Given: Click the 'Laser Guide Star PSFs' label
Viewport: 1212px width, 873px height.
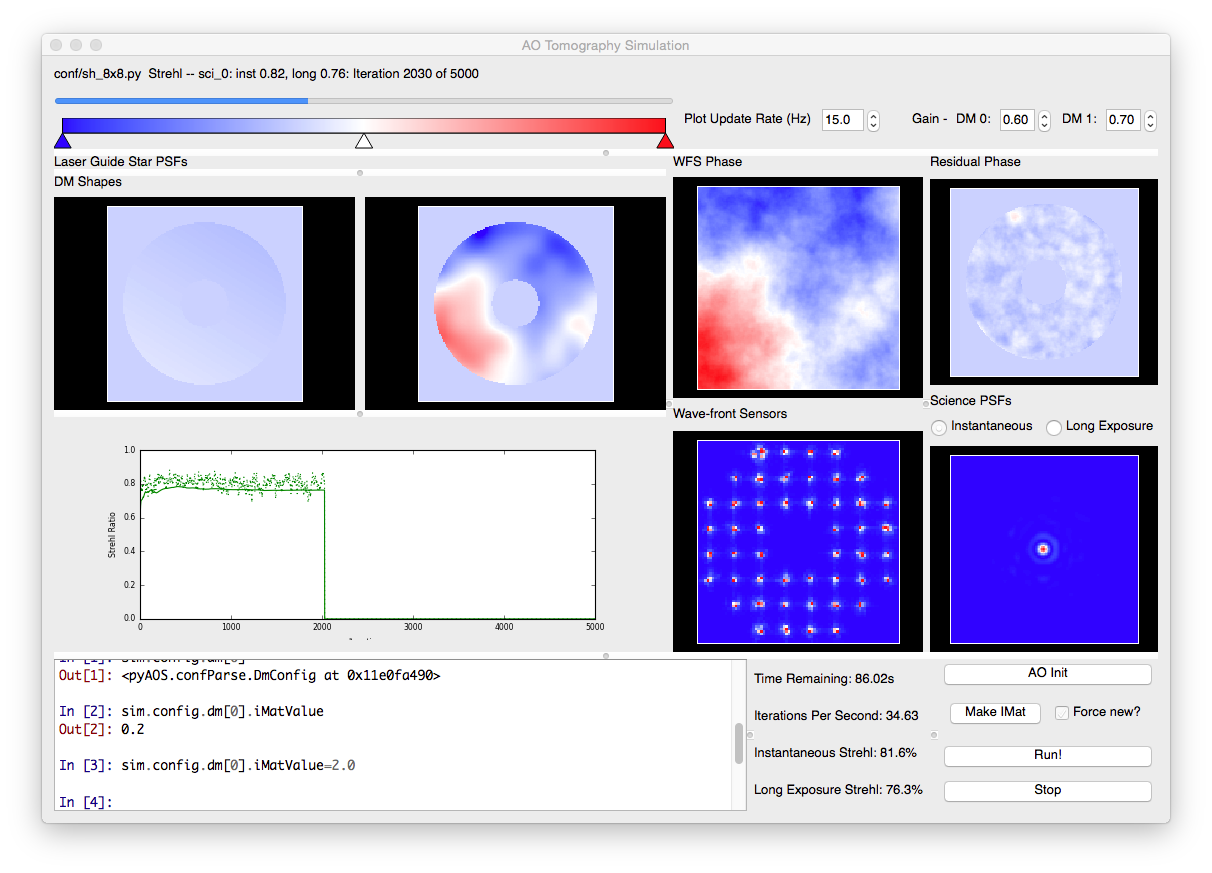Looking at the screenshot, I should click(121, 161).
